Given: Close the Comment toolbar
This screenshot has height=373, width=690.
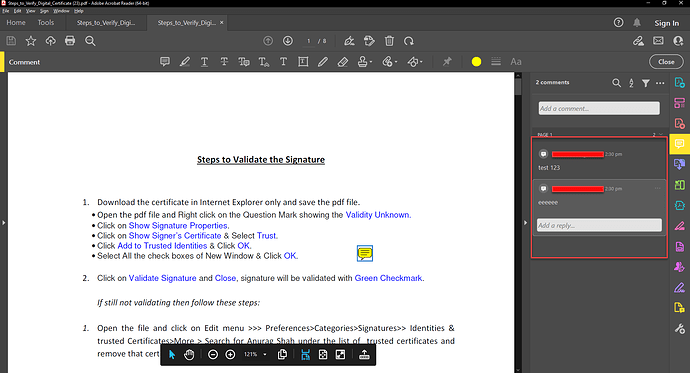Looking at the screenshot, I should click(666, 62).
